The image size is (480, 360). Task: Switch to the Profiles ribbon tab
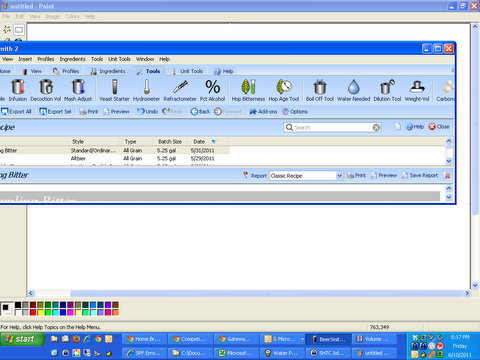66,71
